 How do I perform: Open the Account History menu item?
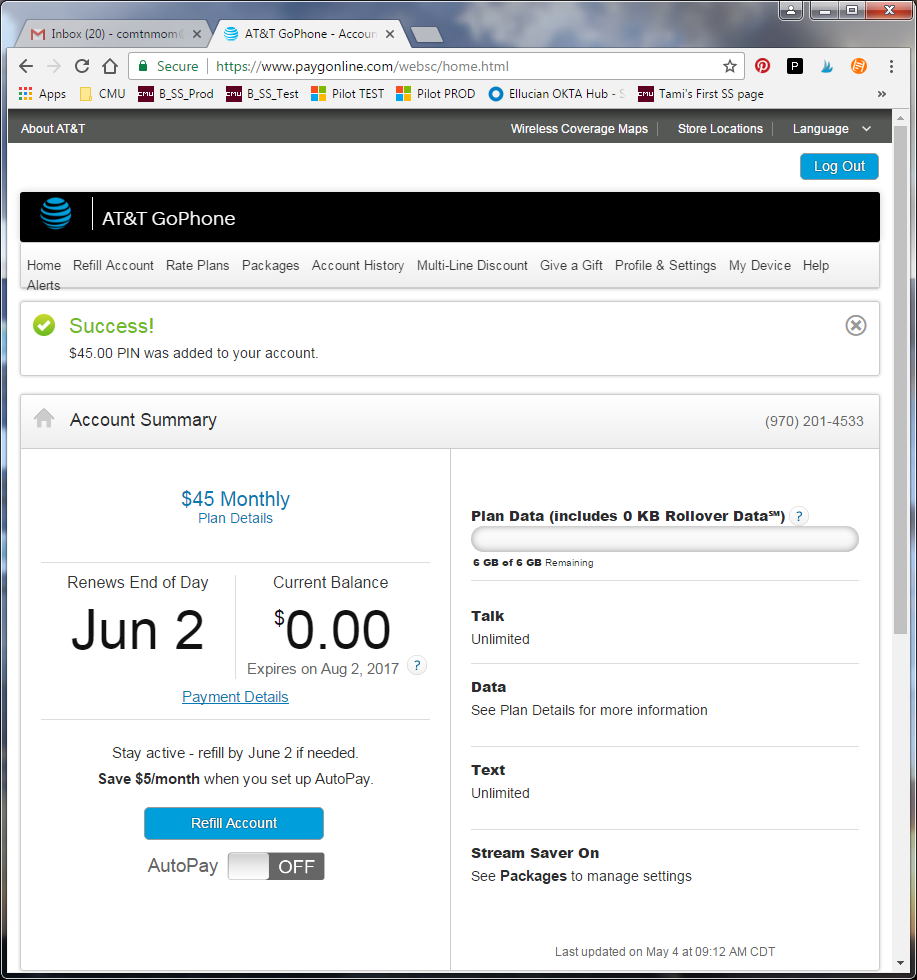point(358,265)
